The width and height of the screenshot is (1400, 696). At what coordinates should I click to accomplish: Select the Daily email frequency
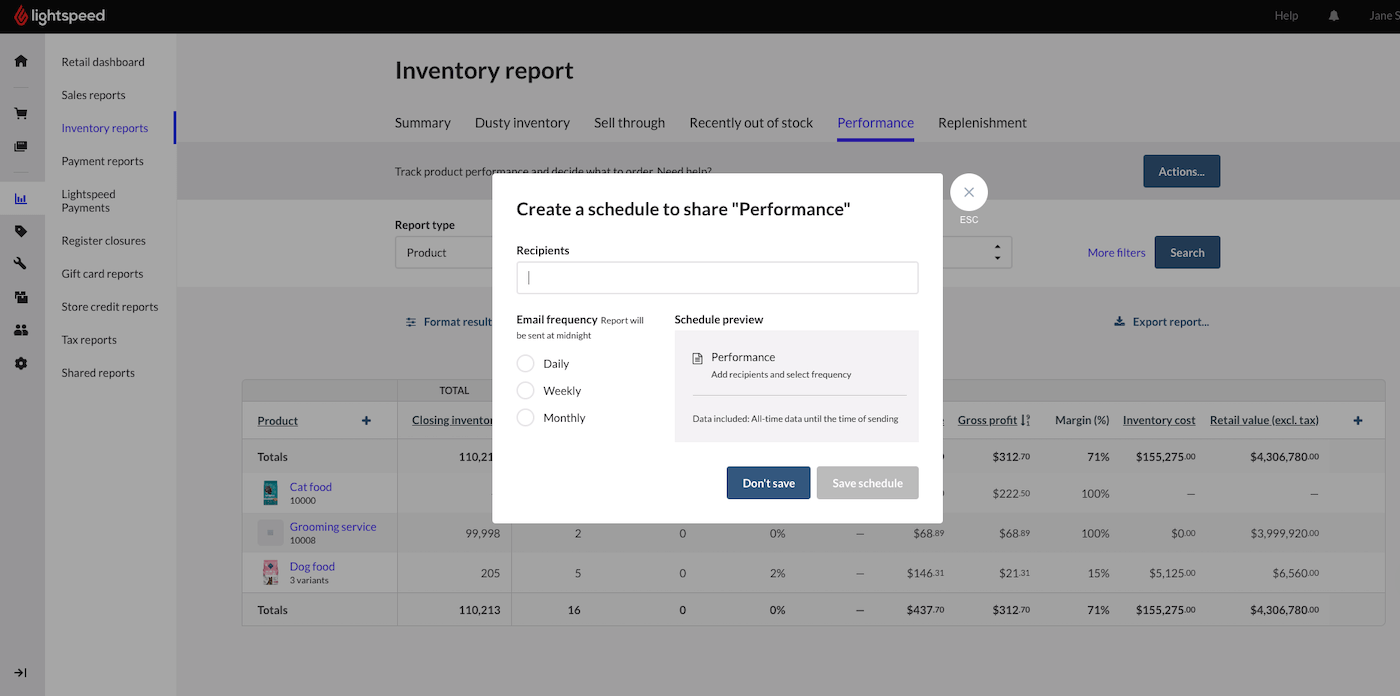(x=526, y=364)
